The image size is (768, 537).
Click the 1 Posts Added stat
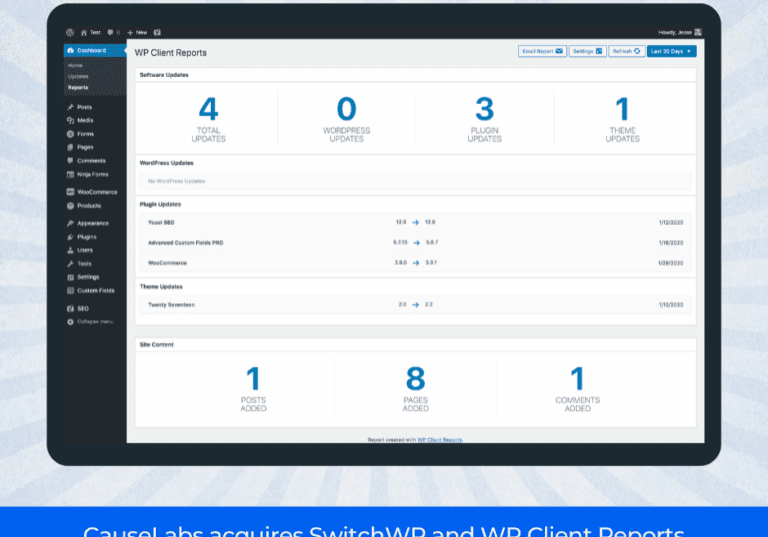[253, 389]
